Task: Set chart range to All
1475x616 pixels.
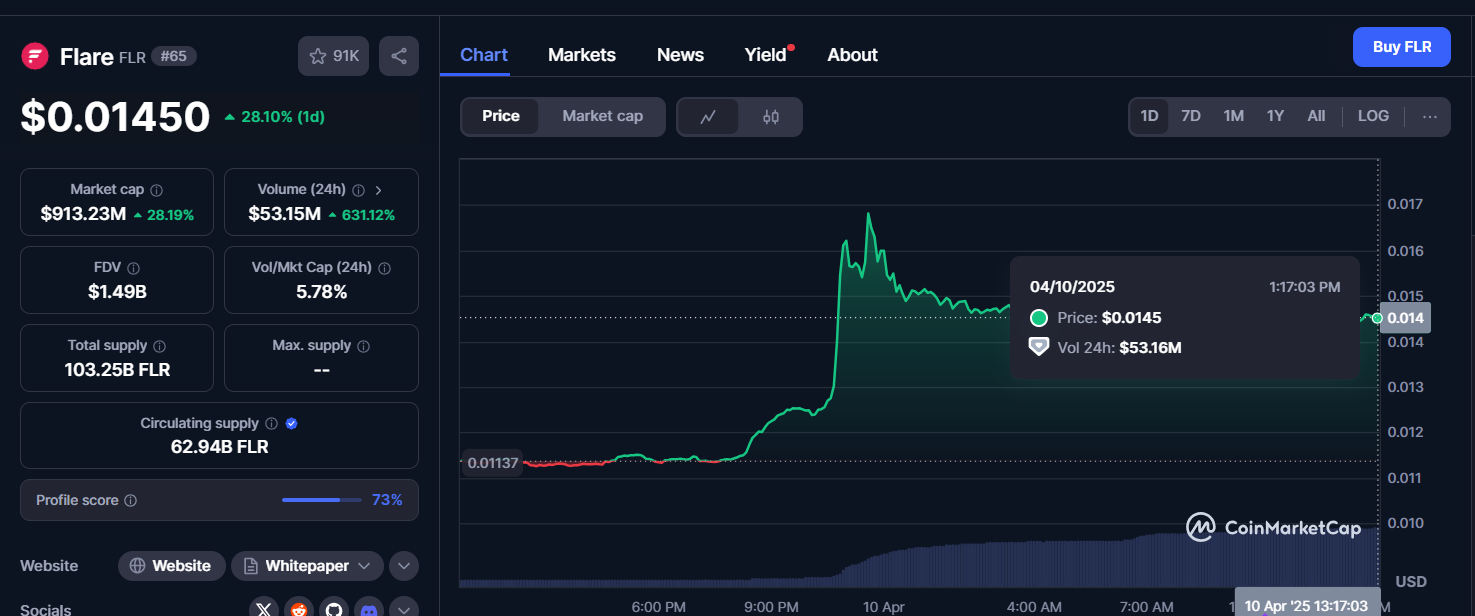Action: click(1316, 117)
